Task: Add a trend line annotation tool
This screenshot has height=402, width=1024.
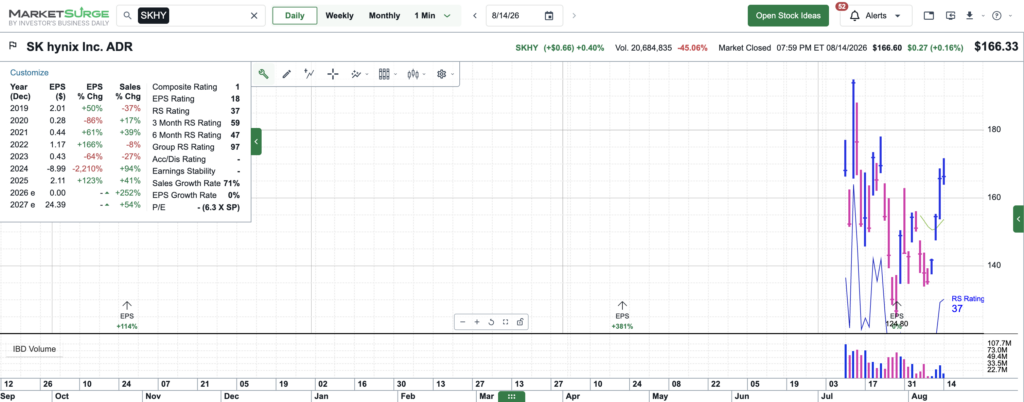Action: [310, 74]
